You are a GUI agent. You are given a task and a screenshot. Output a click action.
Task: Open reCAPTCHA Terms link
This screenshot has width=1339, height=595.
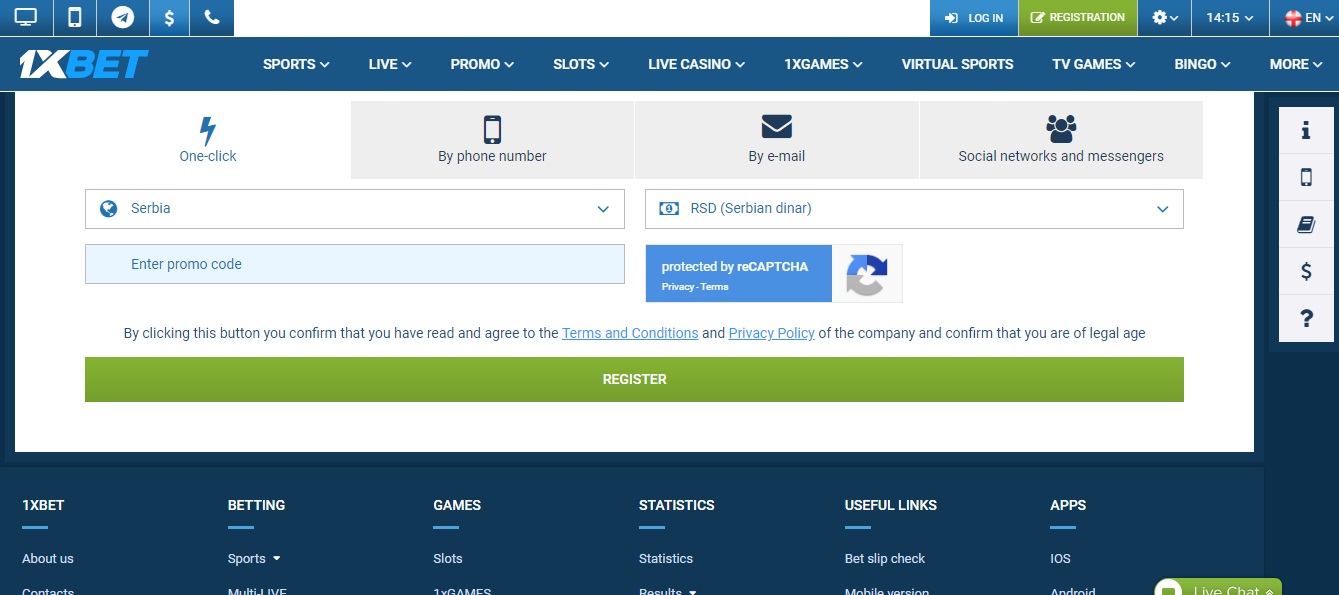[x=714, y=287]
